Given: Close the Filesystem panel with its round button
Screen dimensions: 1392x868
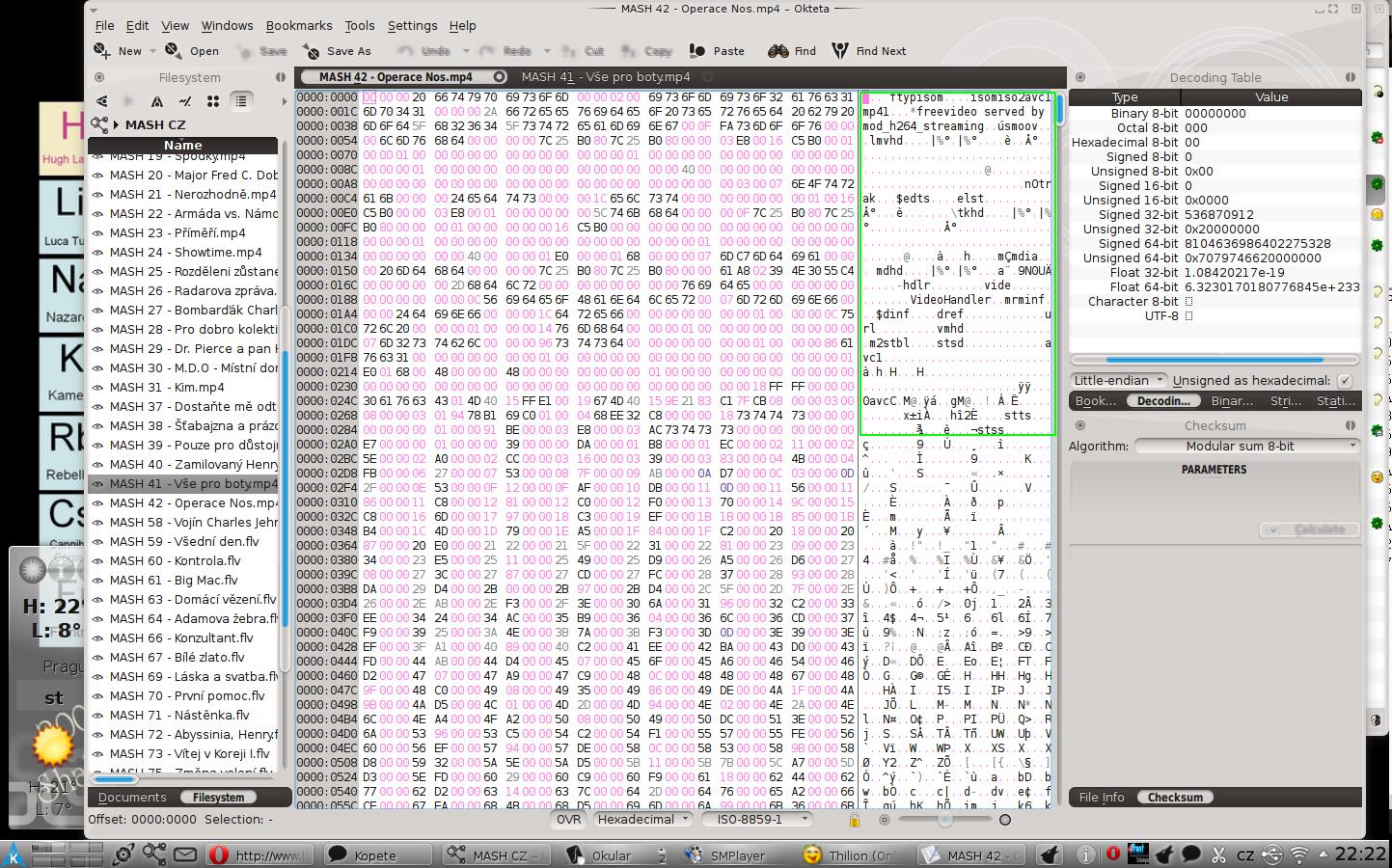Looking at the screenshot, I should point(98,77).
